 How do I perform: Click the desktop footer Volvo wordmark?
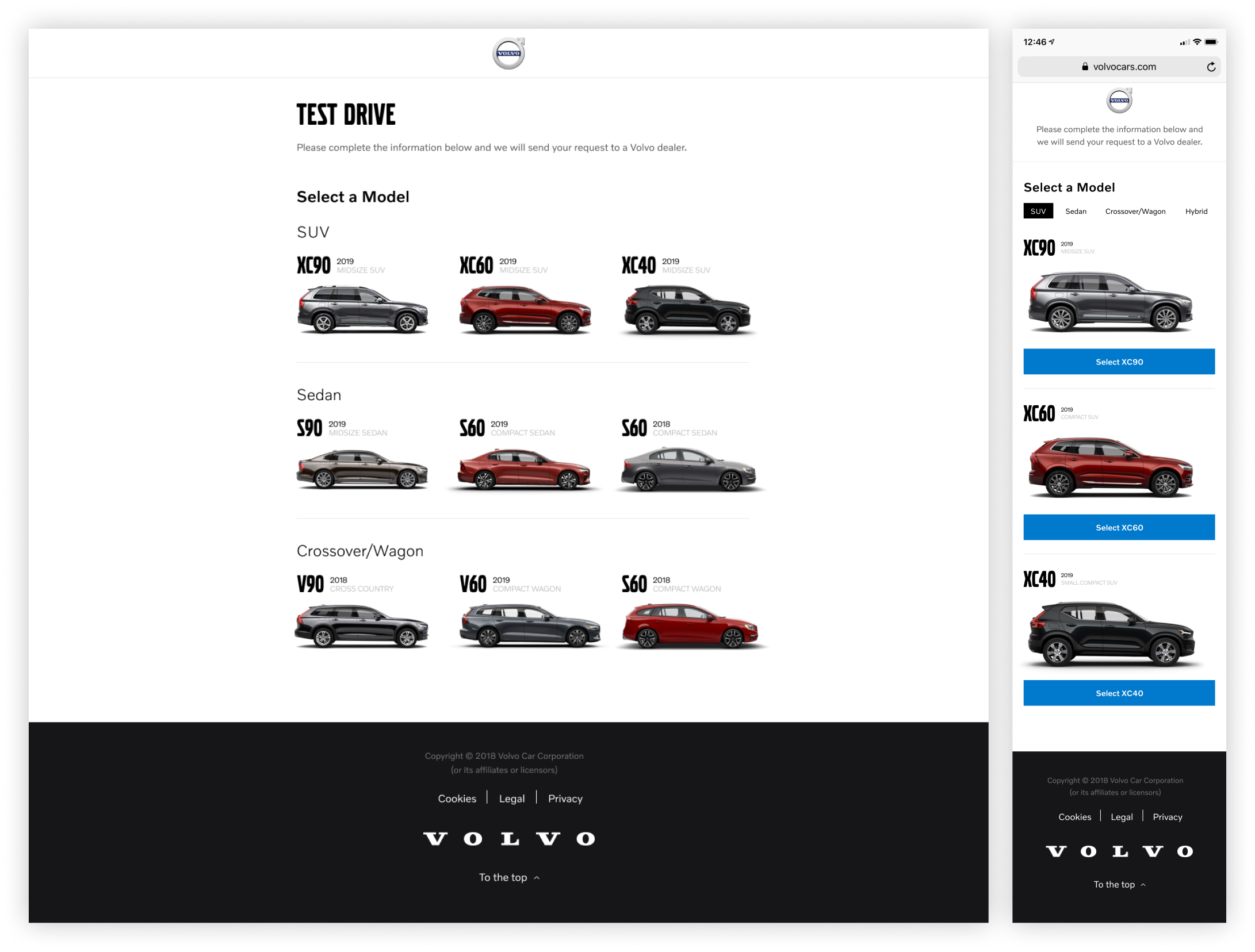click(508, 839)
